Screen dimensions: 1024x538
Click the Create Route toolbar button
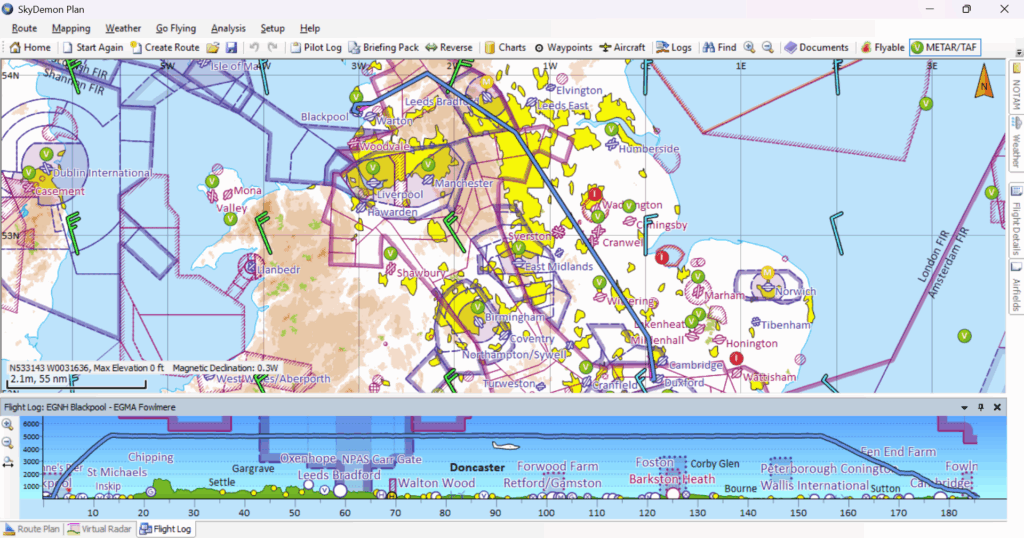pyautogui.click(x=165, y=47)
